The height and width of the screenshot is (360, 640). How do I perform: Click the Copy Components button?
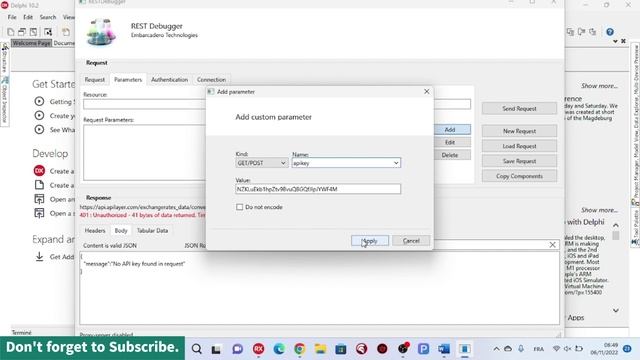[x=519, y=176]
